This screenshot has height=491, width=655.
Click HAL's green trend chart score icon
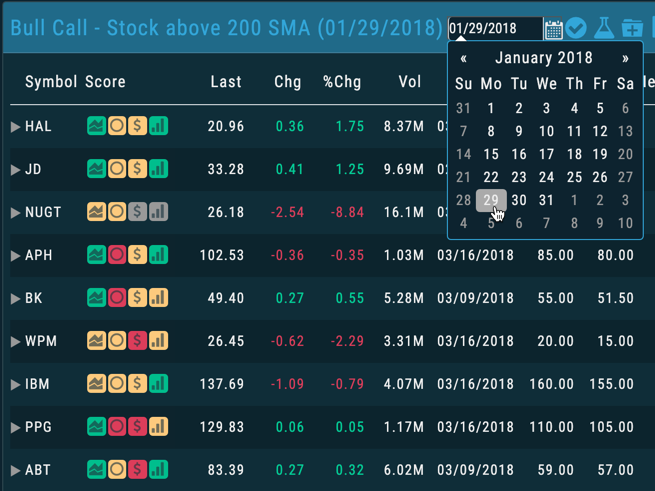pos(96,127)
